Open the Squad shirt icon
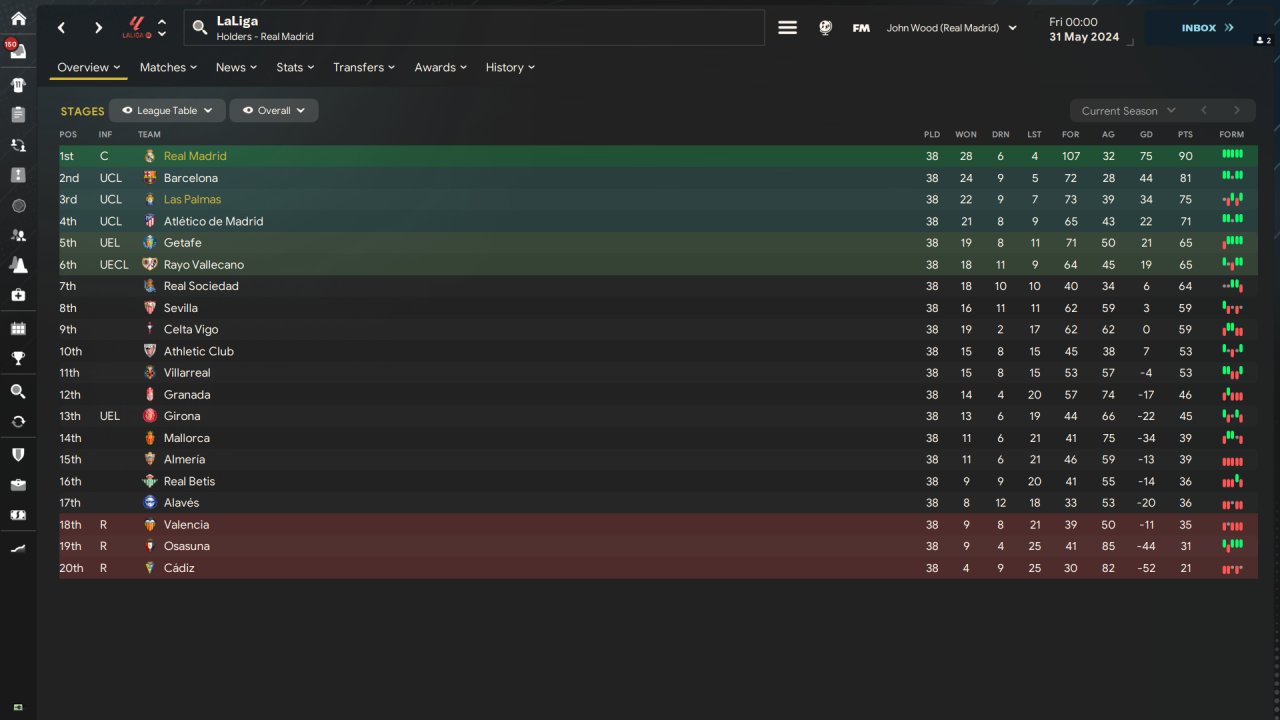Viewport: 1280px width, 720px height. click(x=18, y=84)
